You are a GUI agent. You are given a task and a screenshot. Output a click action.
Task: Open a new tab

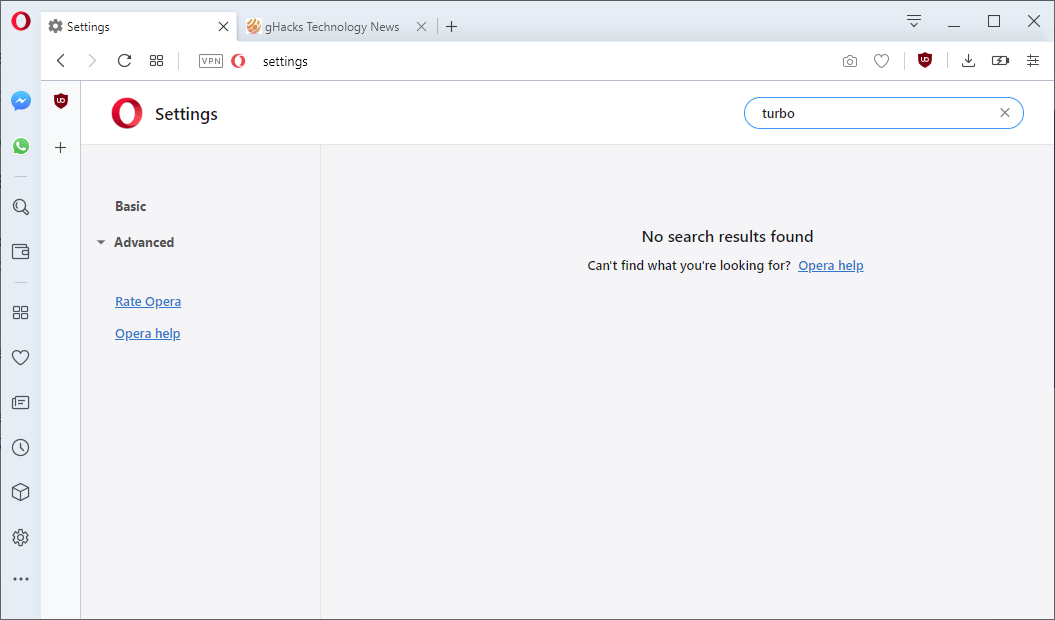[451, 27]
